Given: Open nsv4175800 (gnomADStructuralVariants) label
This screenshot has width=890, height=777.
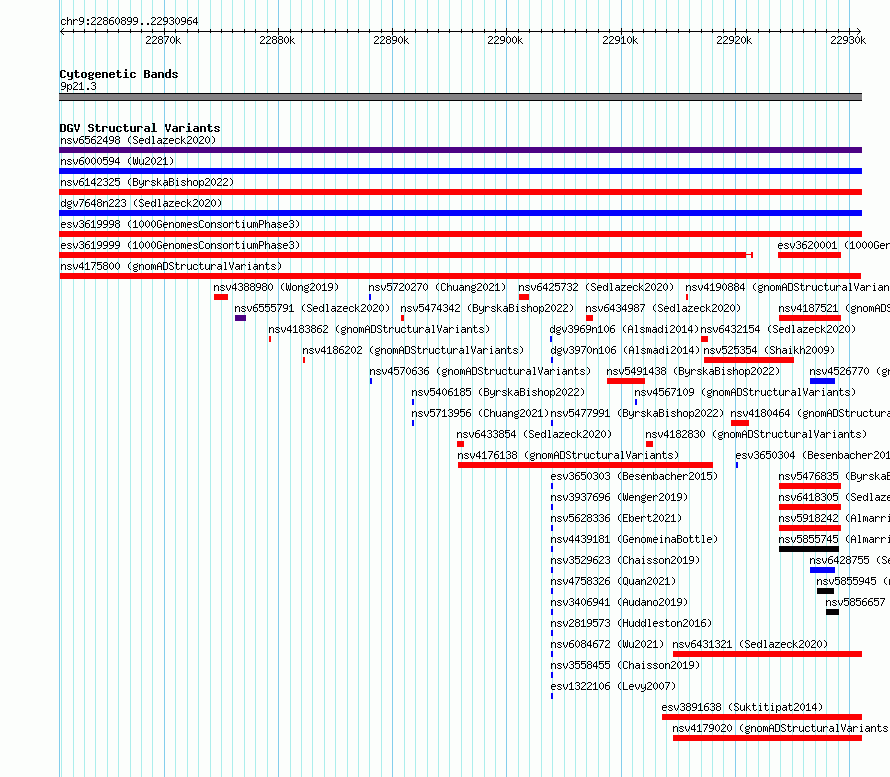Looking at the screenshot, I should (171, 266).
